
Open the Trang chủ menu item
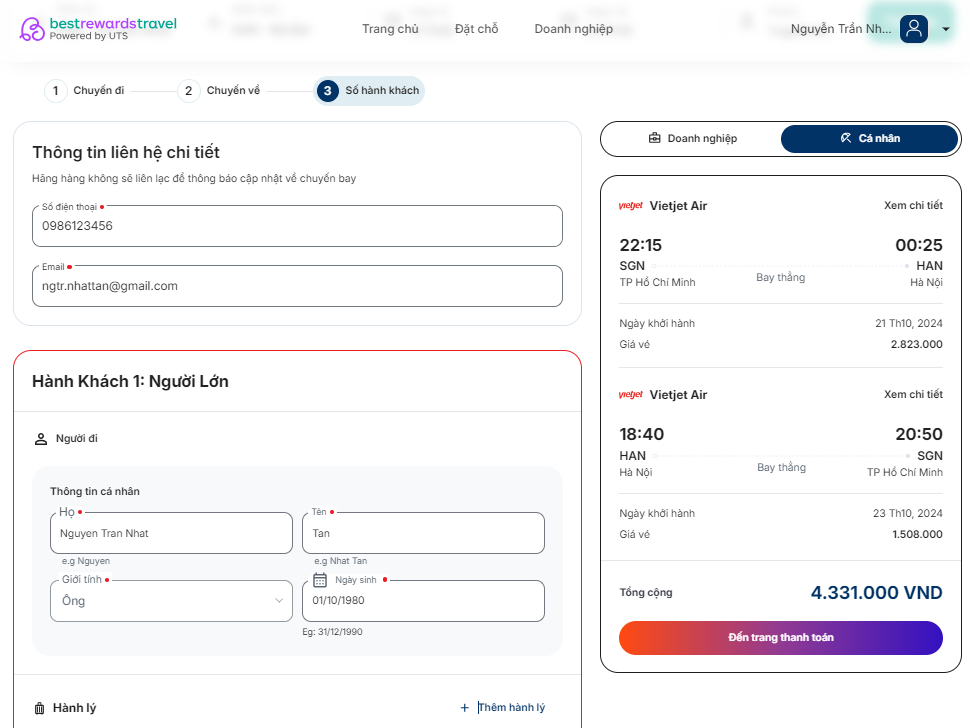pos(390,29)
